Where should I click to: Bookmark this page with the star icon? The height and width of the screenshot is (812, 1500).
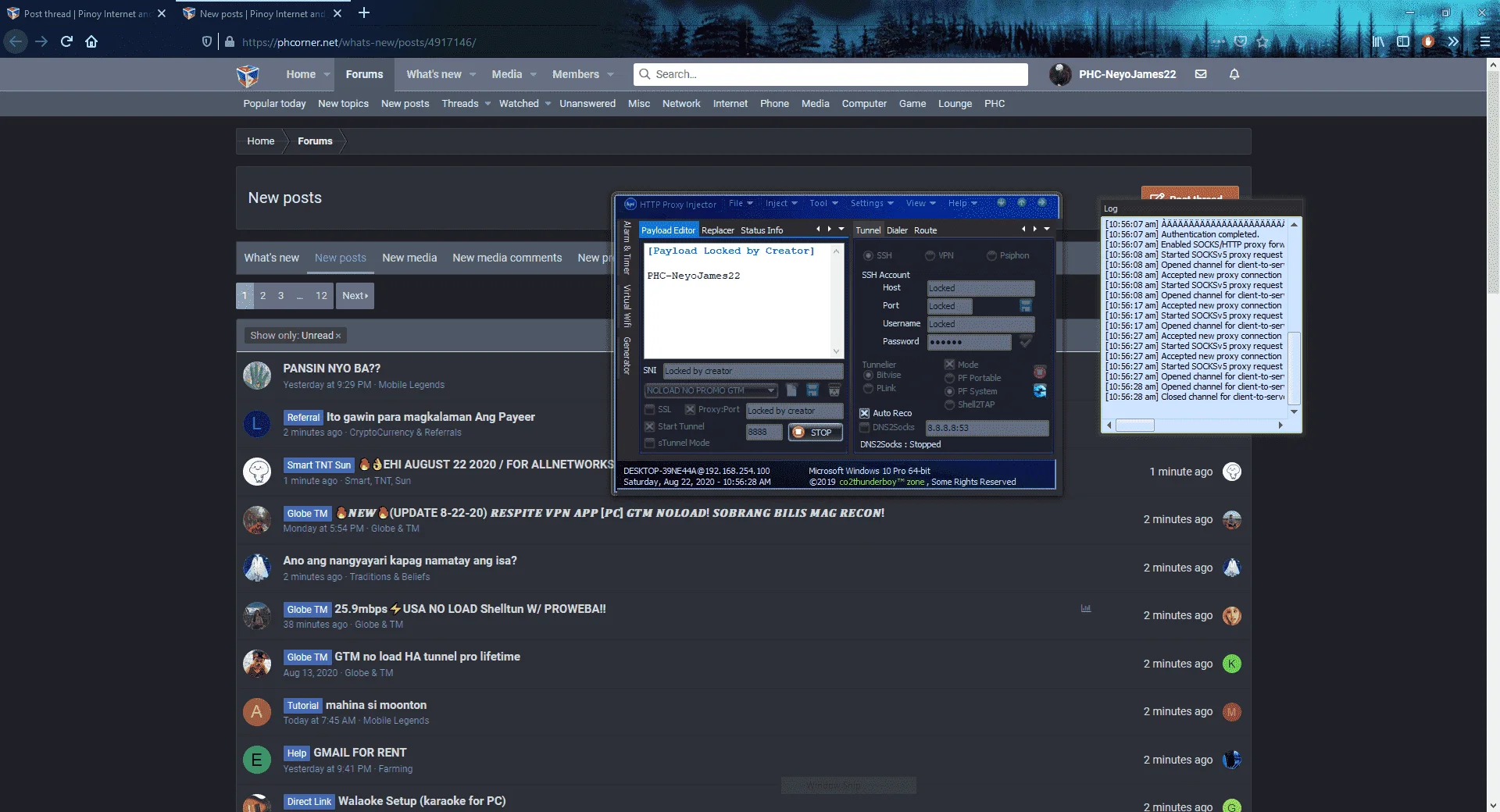pyautogui.click(x=1262, y=41)
